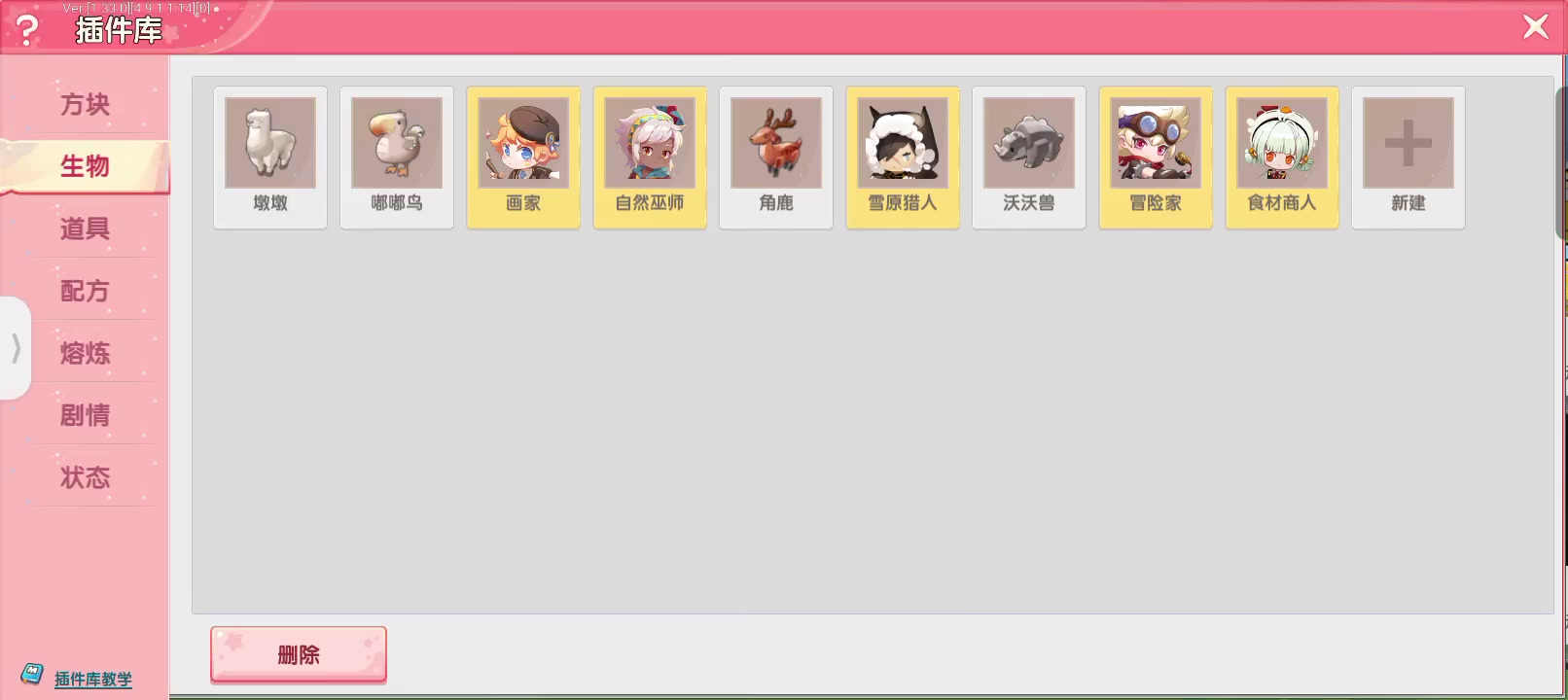This screenshot has width=1568, height=700.
Task: Click the 删除 delete button
Action: point(299,654)
